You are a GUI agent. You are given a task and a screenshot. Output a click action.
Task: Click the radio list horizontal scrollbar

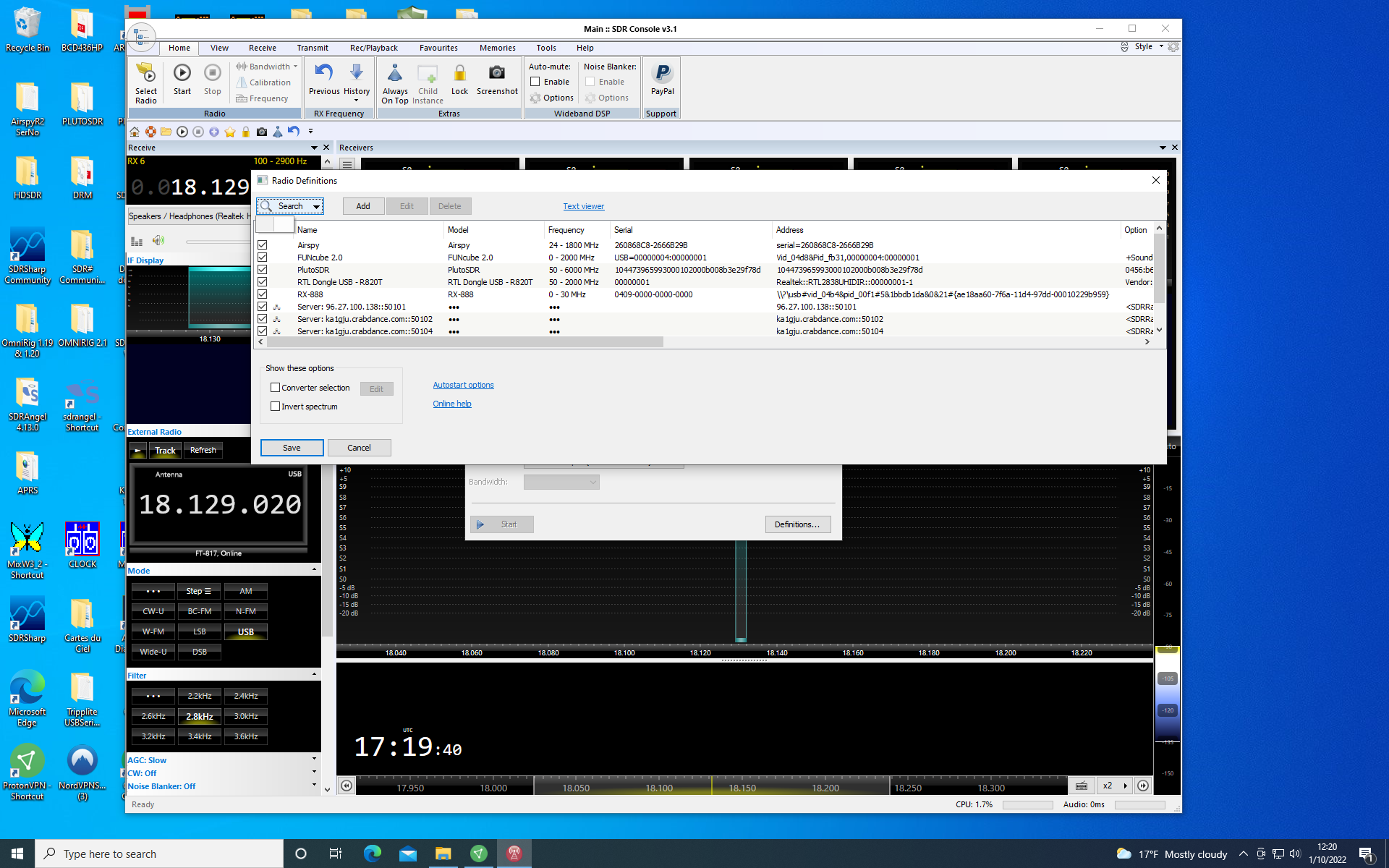[463, 342]
